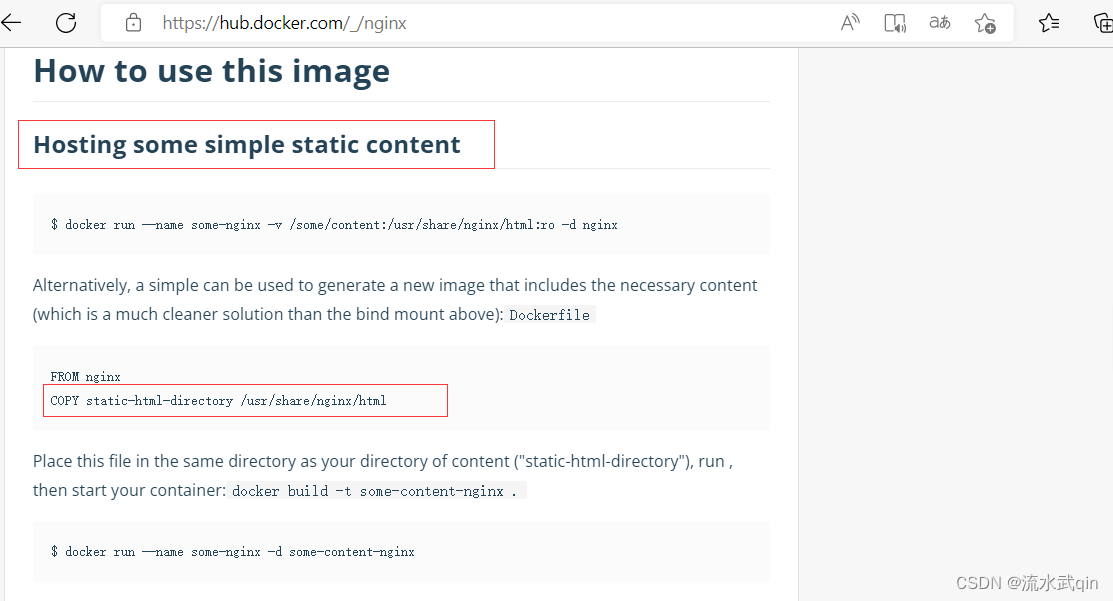Click 'Hosting some simple static content' heading
Image resolution: width=1113 pixels, height=601 pixels.
pyautogui.click(x=247, y=145)
